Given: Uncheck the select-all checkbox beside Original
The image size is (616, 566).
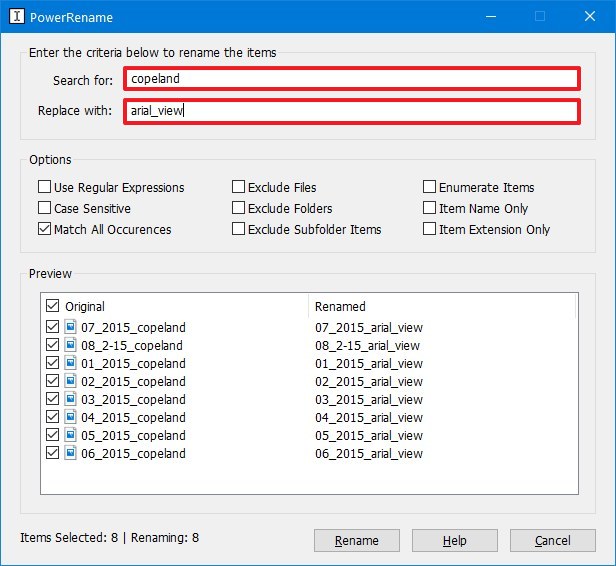Looking at the screenshot, I should (53, 306).
